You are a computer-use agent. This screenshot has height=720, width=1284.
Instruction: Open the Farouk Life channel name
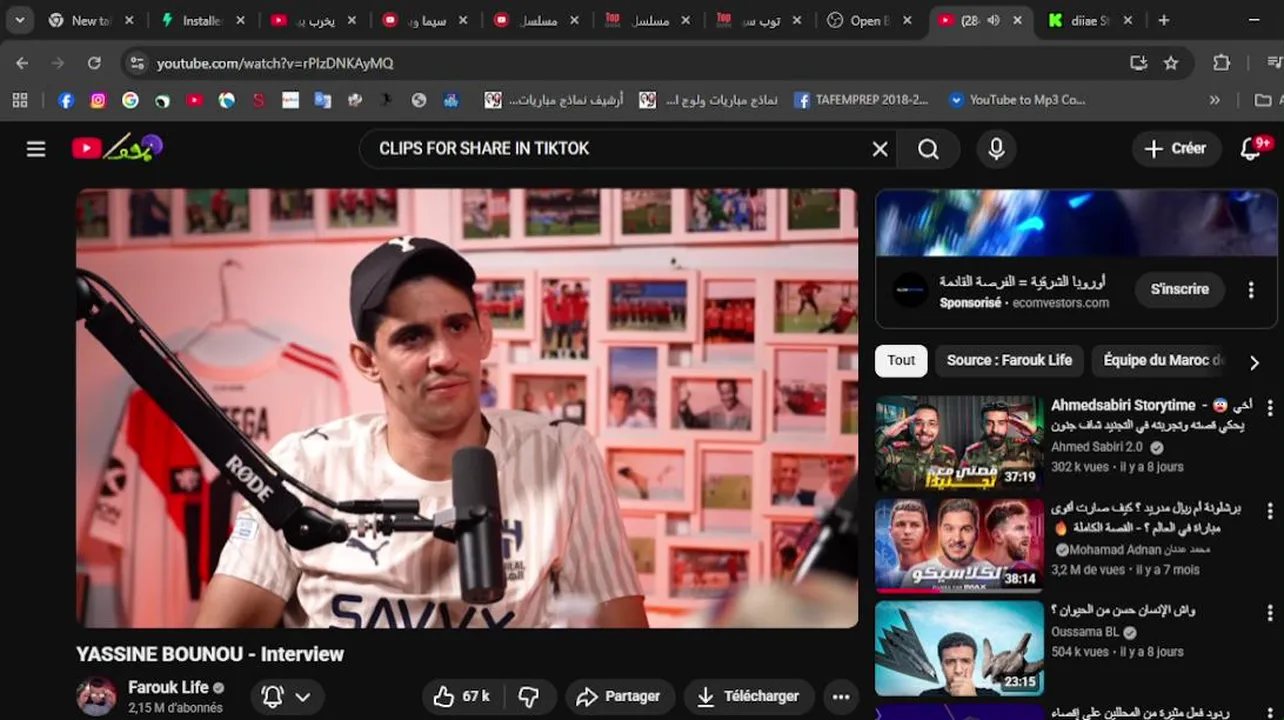pyautogui.click(x=168, y=688)
